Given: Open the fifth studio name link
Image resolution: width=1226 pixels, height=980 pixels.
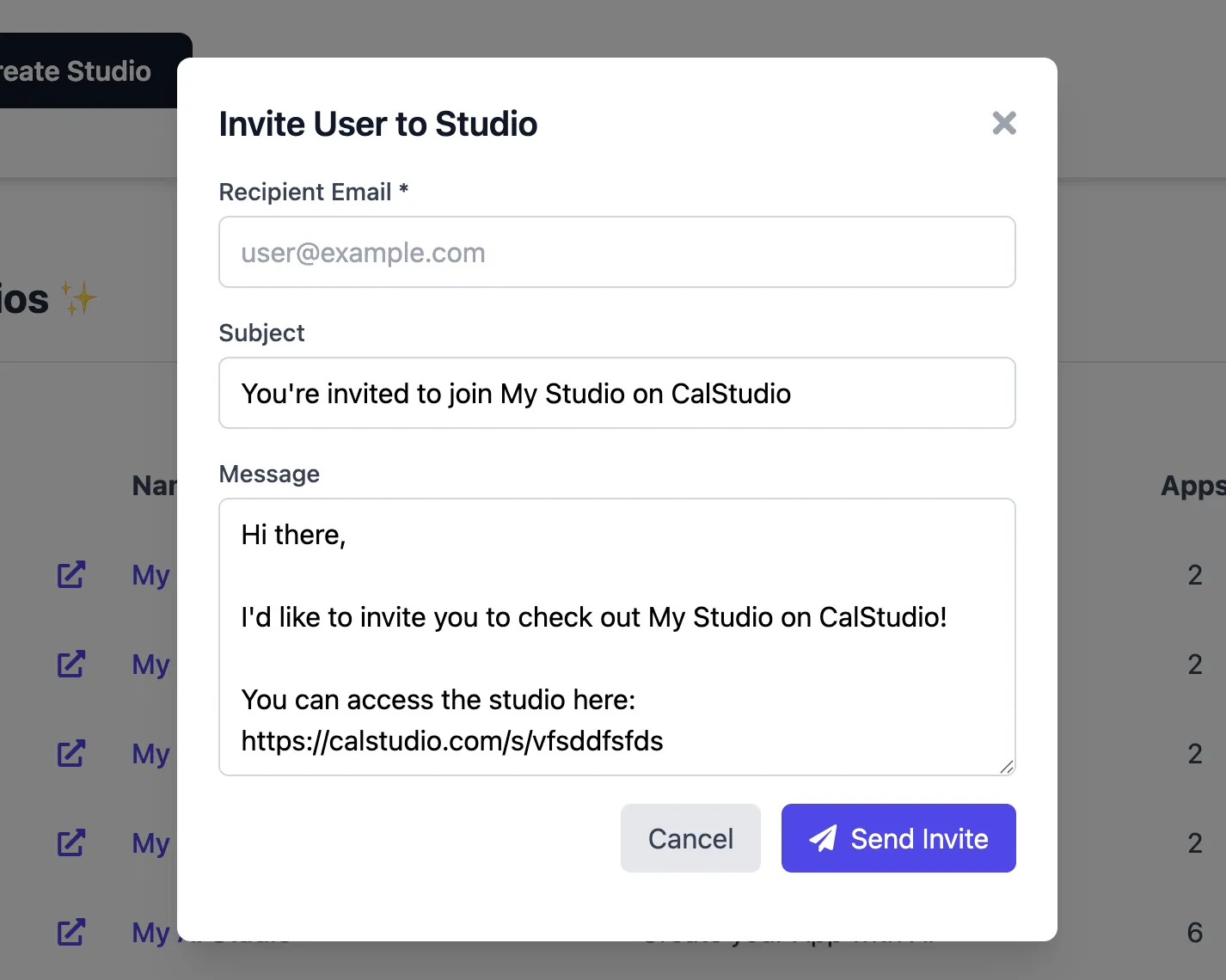Looking at the screenshot, I should point(151,932).
